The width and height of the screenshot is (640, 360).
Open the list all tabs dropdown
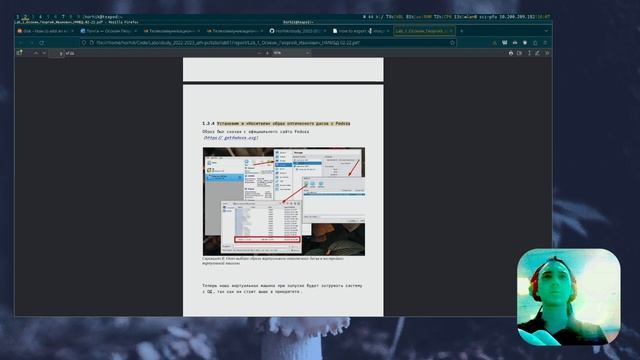point(546,31)
